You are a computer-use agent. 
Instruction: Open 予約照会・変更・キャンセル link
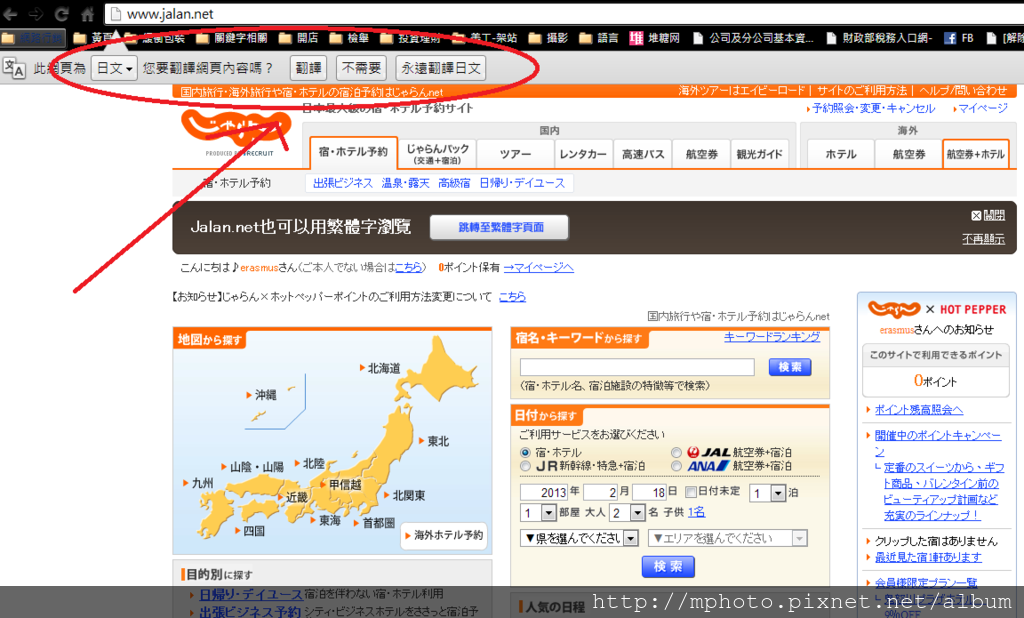pos(873,108)
